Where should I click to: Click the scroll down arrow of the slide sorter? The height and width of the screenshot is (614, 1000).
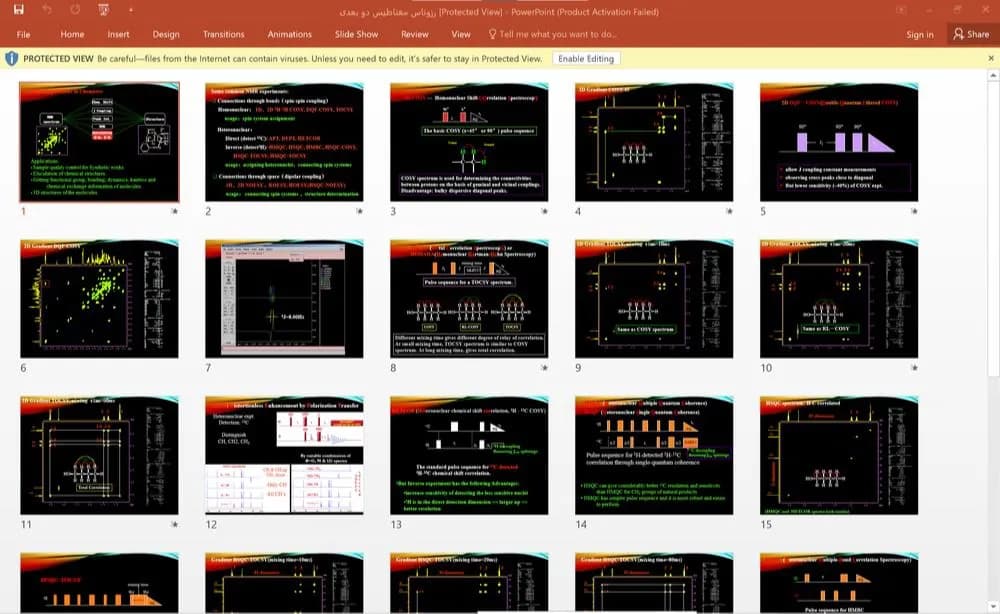[993, 606]
